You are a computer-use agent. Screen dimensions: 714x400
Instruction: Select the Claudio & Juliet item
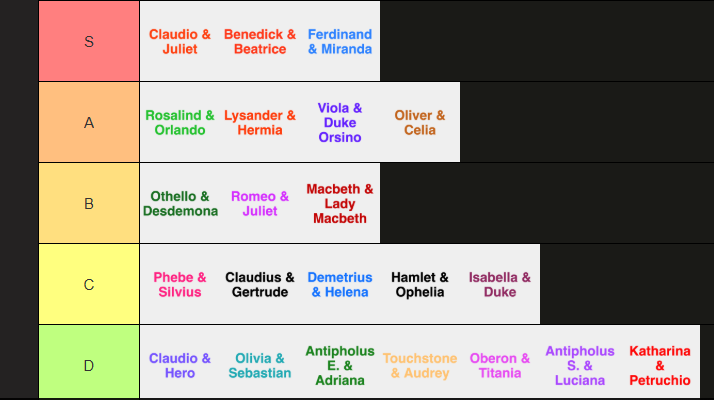[x=180, y=42]
